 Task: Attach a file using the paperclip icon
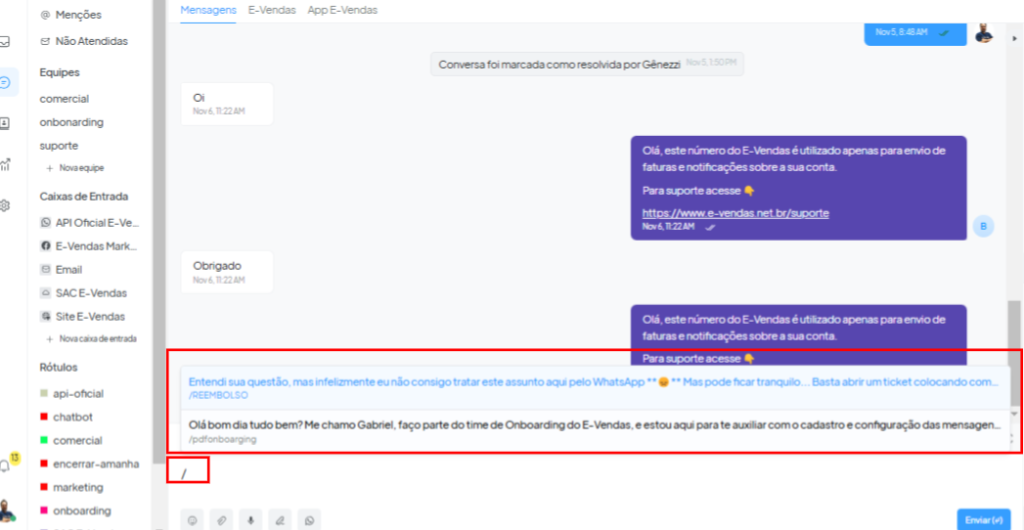pos(221,520)
